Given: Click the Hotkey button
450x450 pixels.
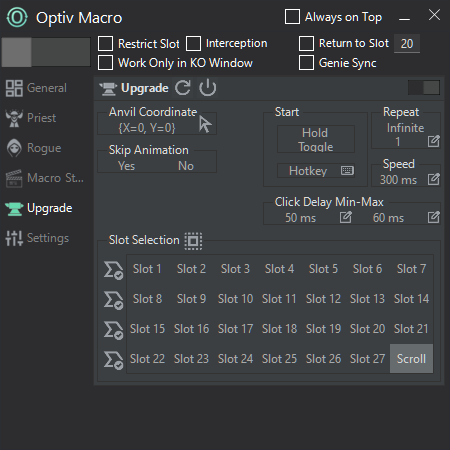Looking at the screenshot, I should point(315,171).
